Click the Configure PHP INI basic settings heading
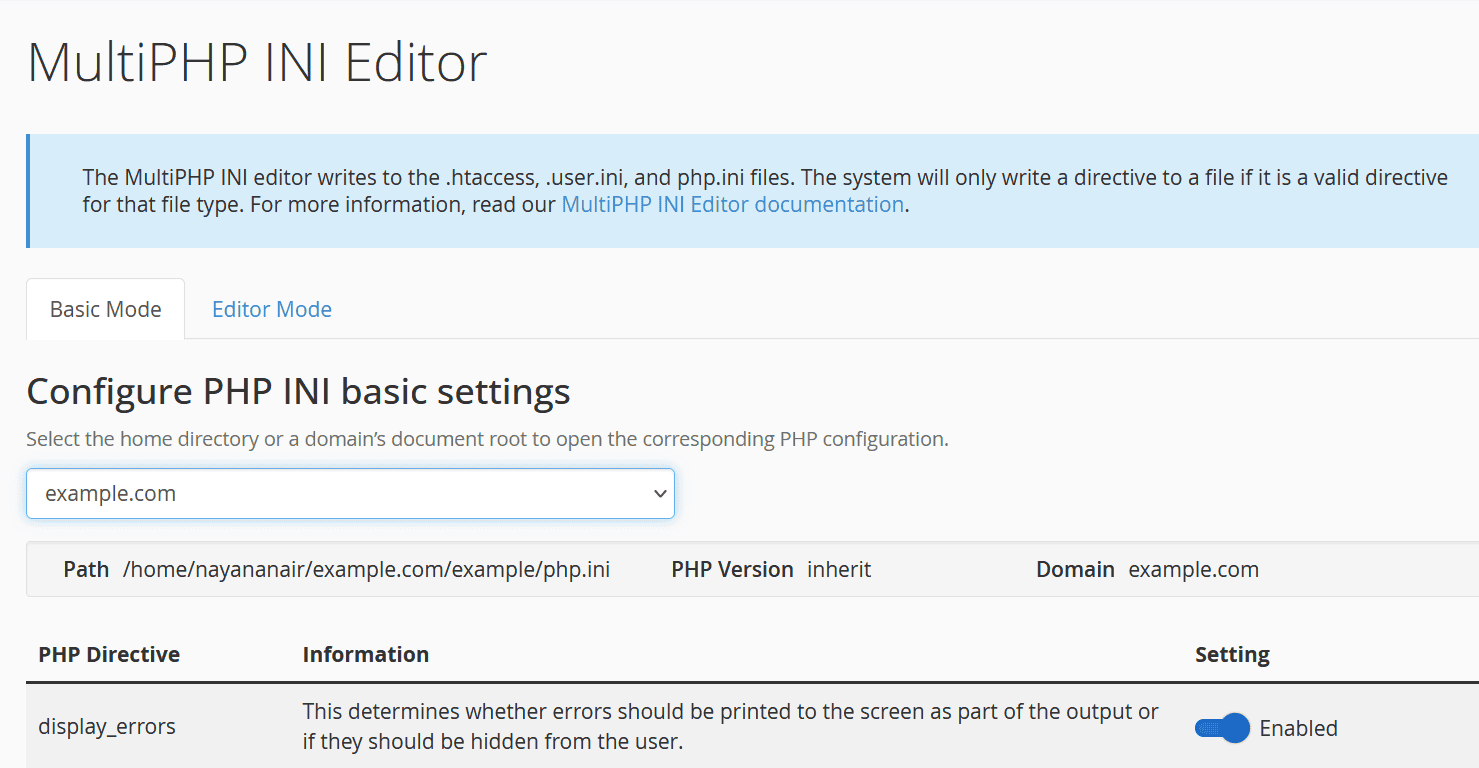The image size is (1479, 768). (x=298, y=391)
